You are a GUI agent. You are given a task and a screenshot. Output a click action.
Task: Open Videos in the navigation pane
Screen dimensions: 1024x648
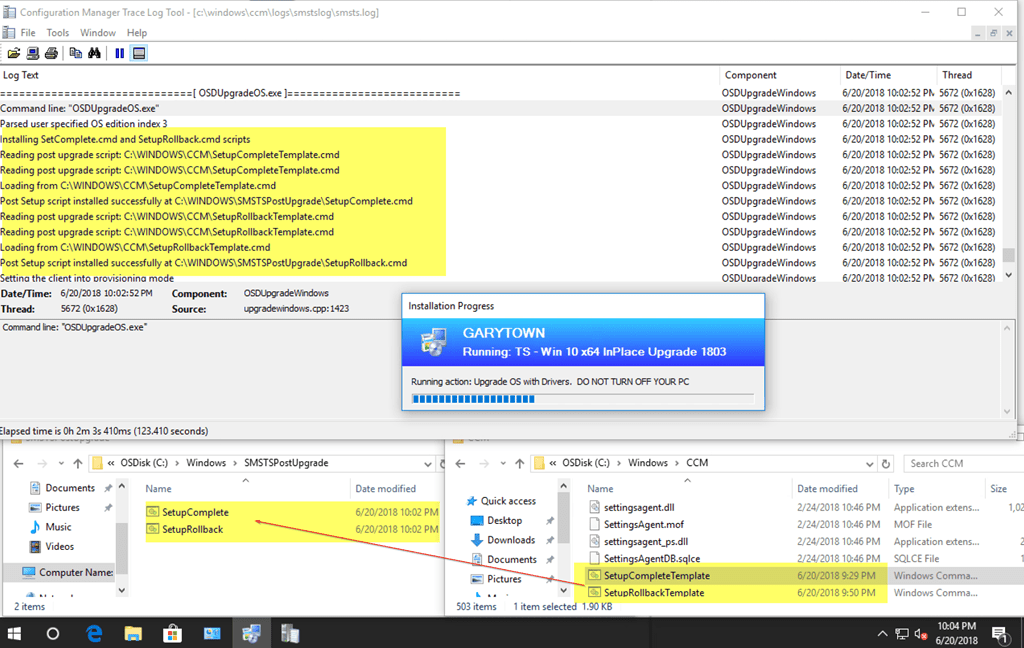coord(59,546)
